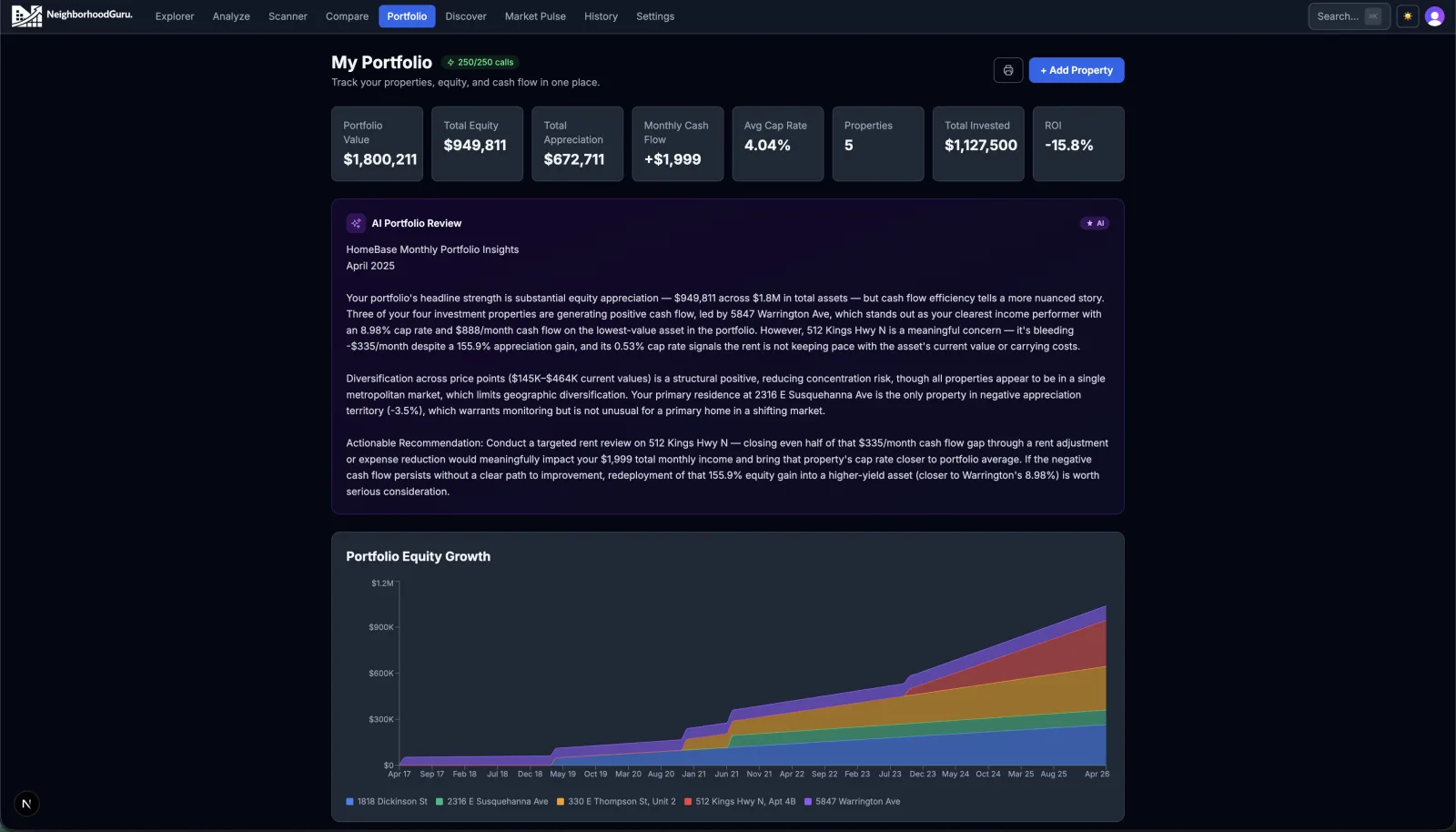This screenshot has height=832, width=1456.
Task: Click the sparkle AI icon on Portfolio Review
Action: click(x=355, y=222)
